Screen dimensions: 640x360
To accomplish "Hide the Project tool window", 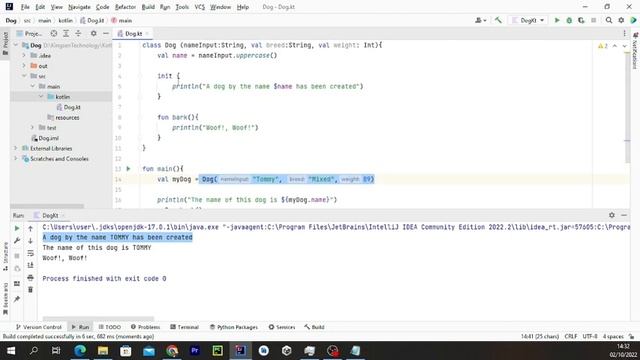I will (x=106, y=33).
